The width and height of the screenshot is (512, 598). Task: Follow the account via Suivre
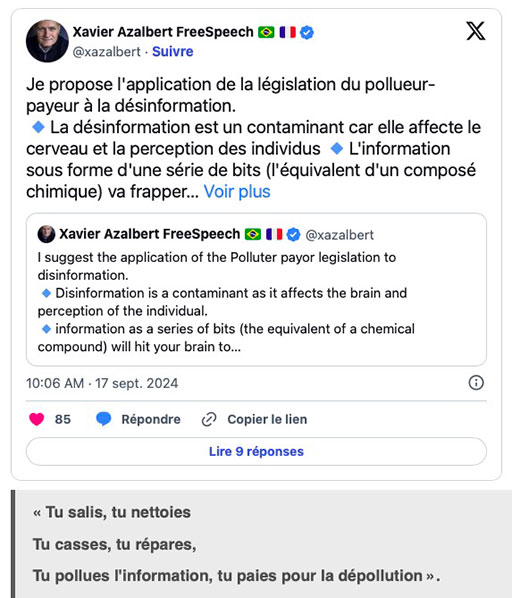coord(172,51)
